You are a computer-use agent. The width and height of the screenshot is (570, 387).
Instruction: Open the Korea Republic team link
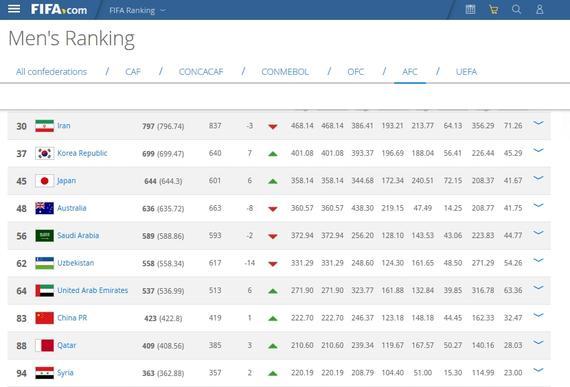tap(82, 153)
